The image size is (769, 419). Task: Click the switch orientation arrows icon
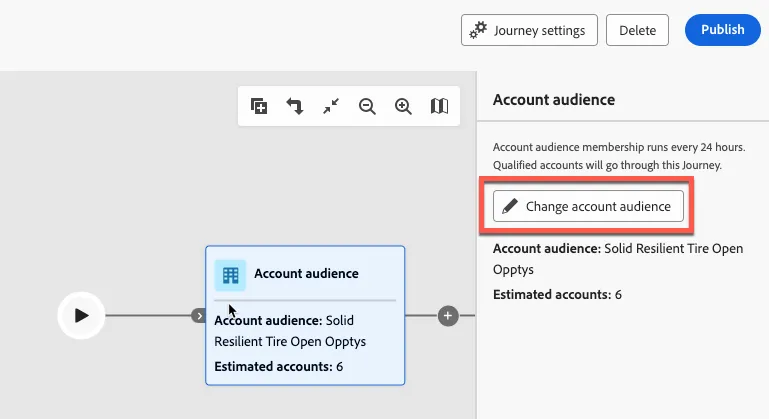[x=295, y=106]
